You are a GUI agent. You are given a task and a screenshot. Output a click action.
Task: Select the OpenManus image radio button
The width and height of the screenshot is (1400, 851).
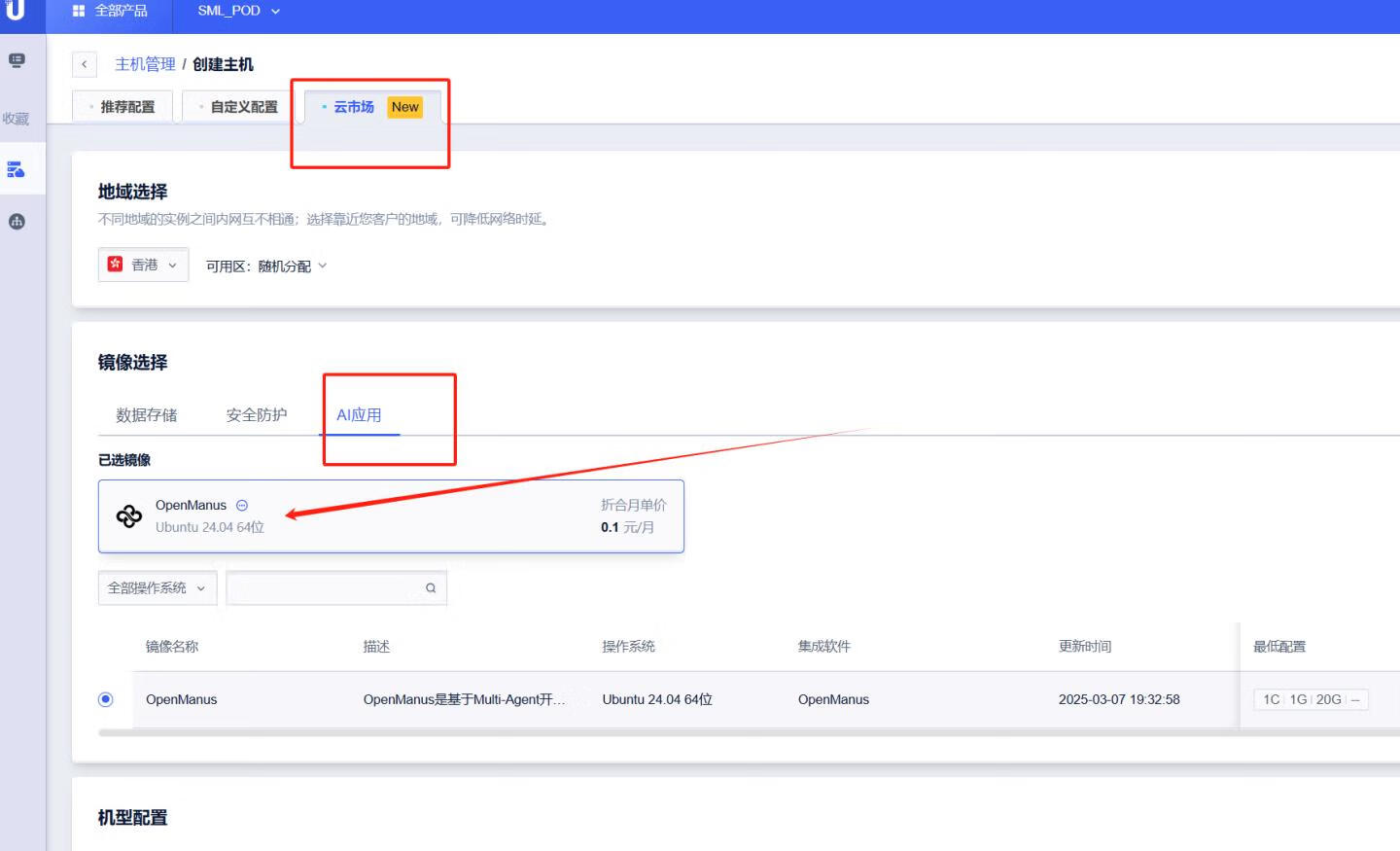[x=106, y=699]
